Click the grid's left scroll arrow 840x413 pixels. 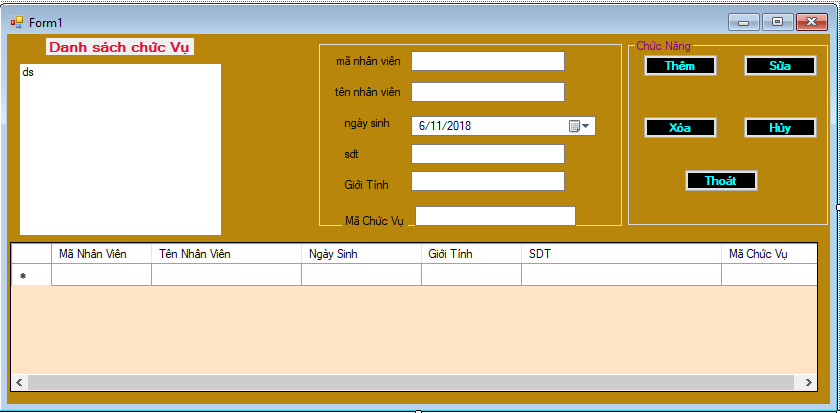pyautogui.click(x=19, y=382)
